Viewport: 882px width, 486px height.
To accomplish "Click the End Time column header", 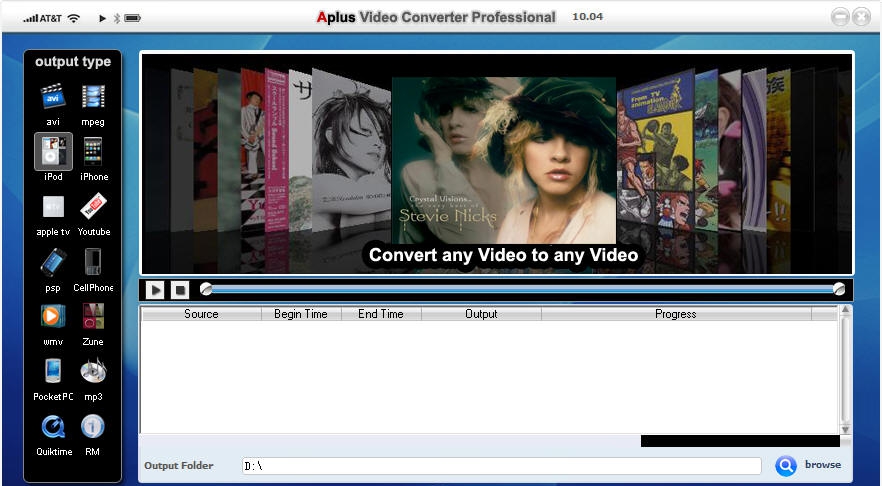I will 381,314.
